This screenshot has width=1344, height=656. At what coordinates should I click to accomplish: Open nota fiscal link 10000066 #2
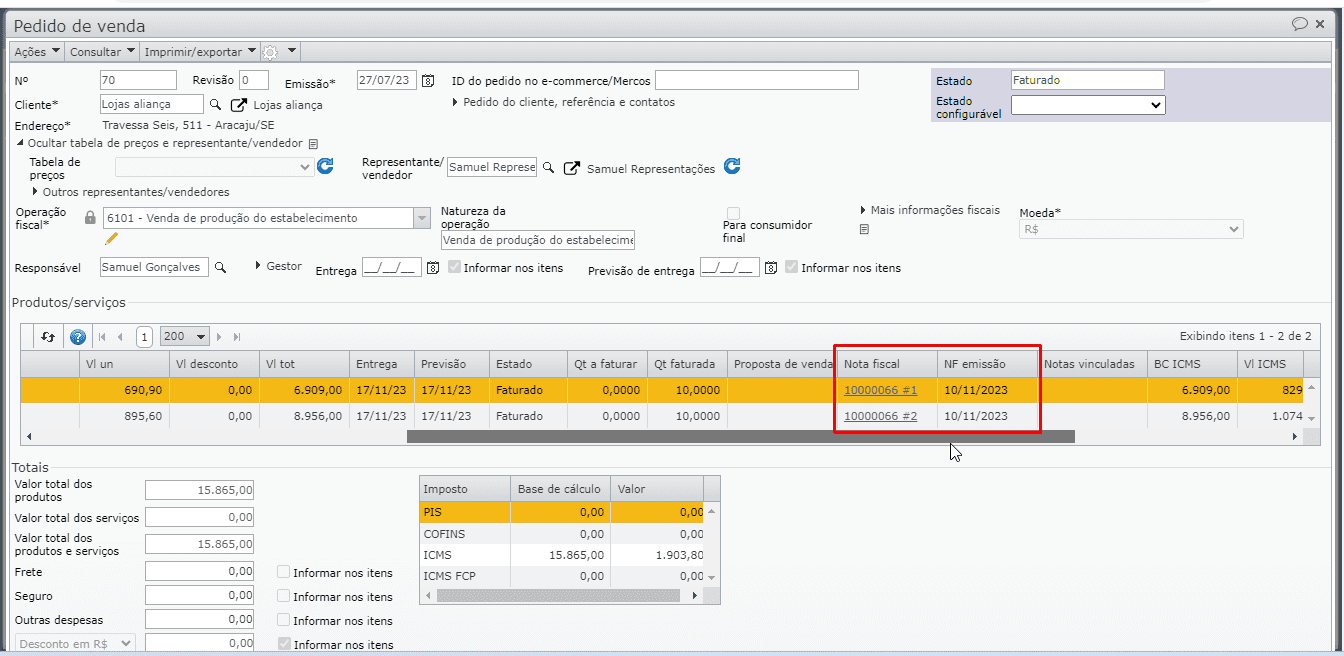click(x=880, y=416)
